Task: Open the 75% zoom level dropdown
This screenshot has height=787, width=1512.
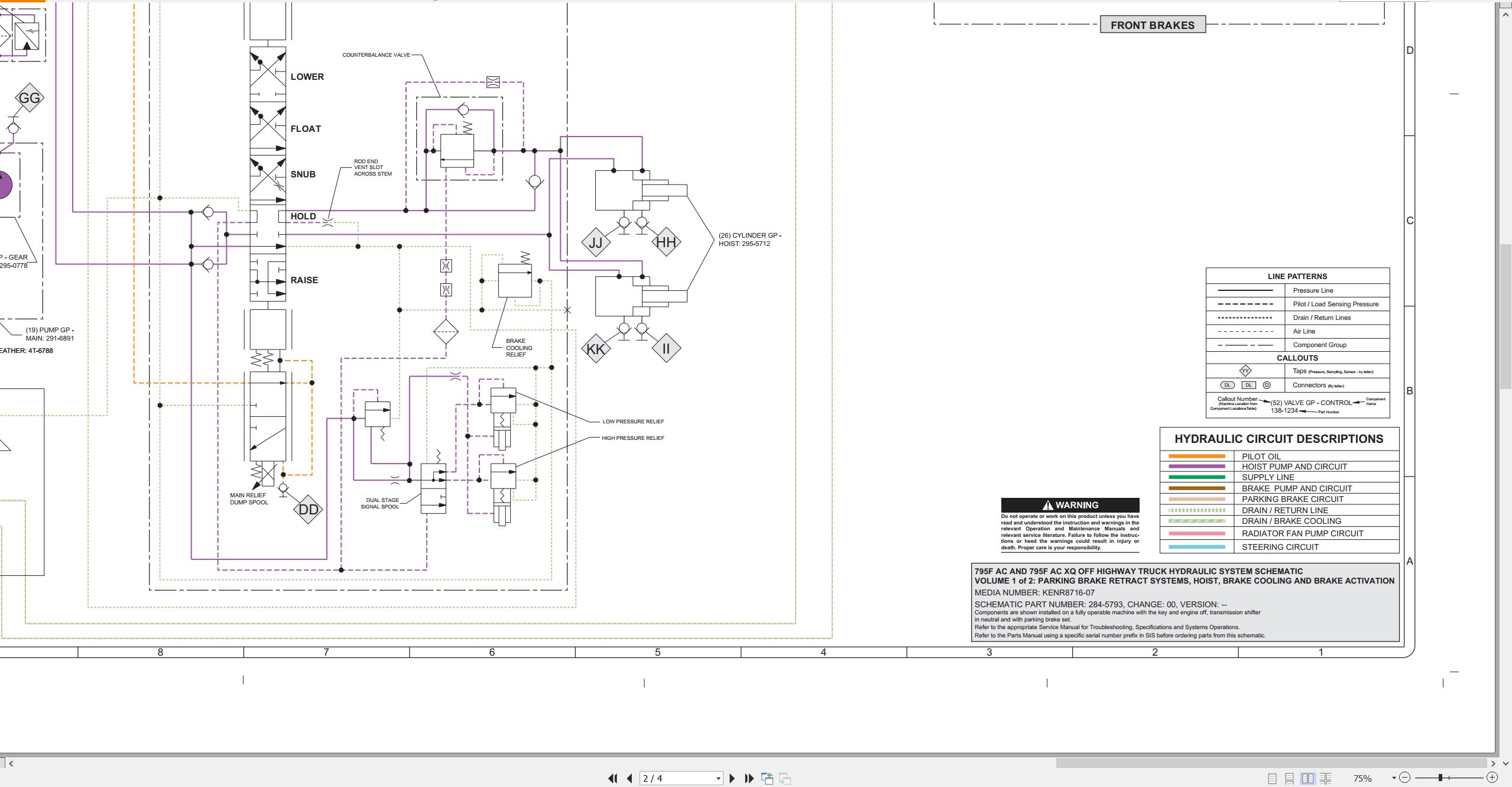Action: click(1394, 778)
